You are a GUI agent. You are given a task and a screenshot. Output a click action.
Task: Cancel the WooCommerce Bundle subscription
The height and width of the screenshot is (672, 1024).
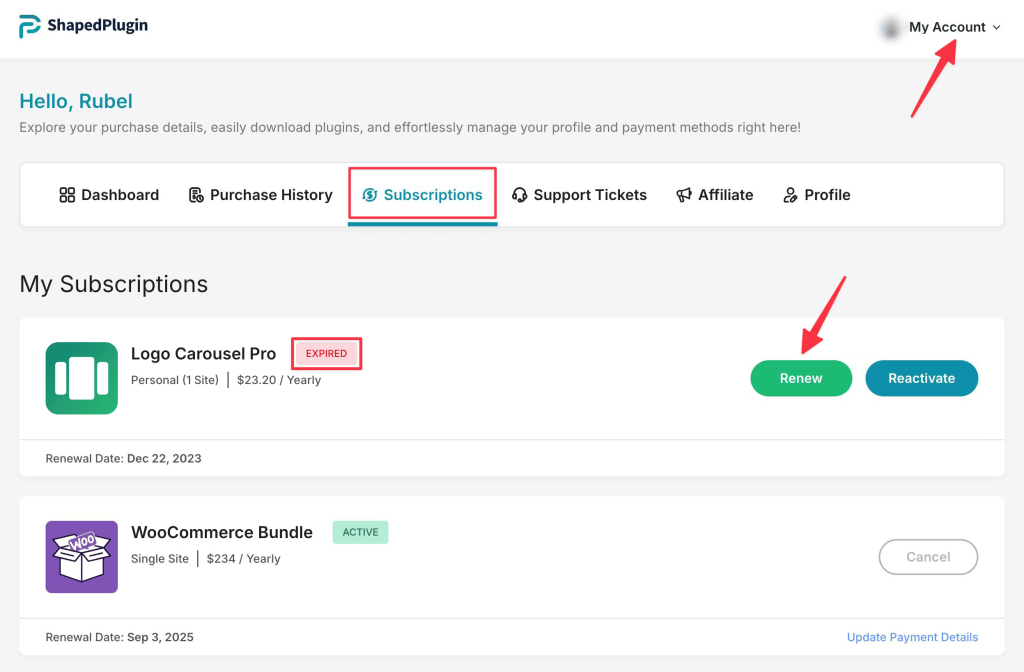[928, 557]
